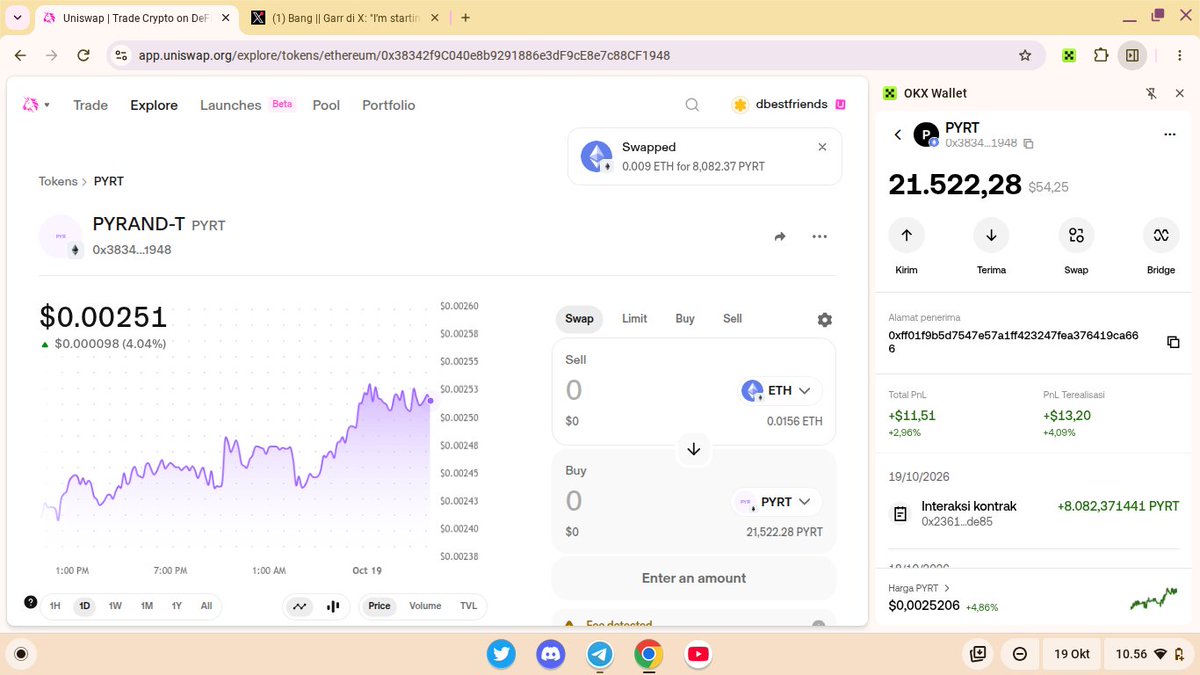Copy the Alamat penerima address
The width and height of the screenshot is (1200, 675).
pyautogui.click(x=1173, y=342)
